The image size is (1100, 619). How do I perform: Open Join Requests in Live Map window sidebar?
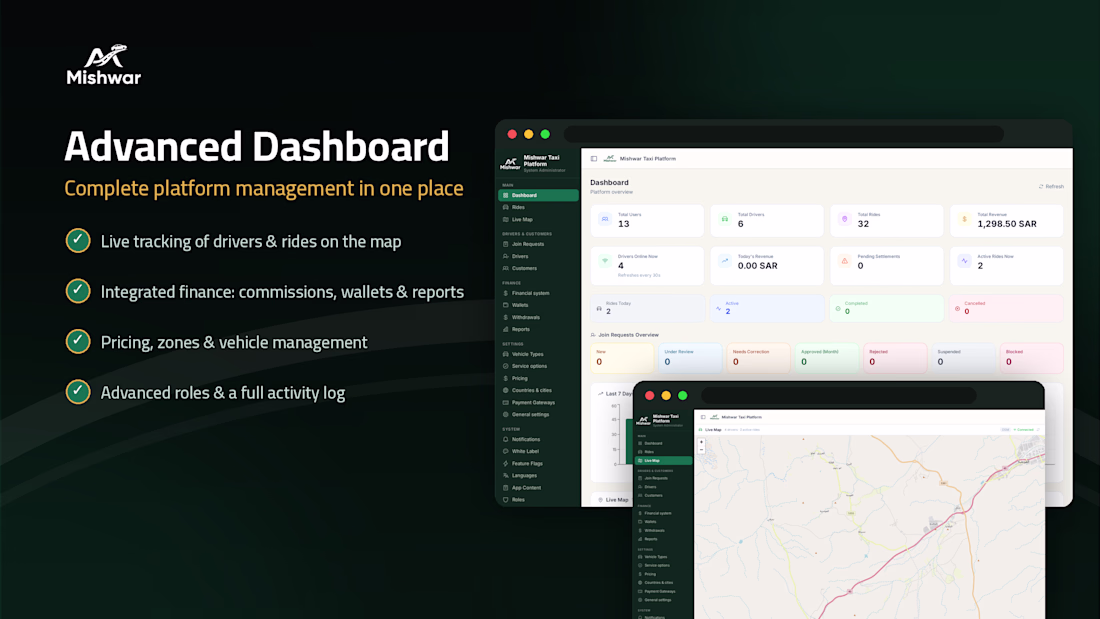click(x=663, y=478)
